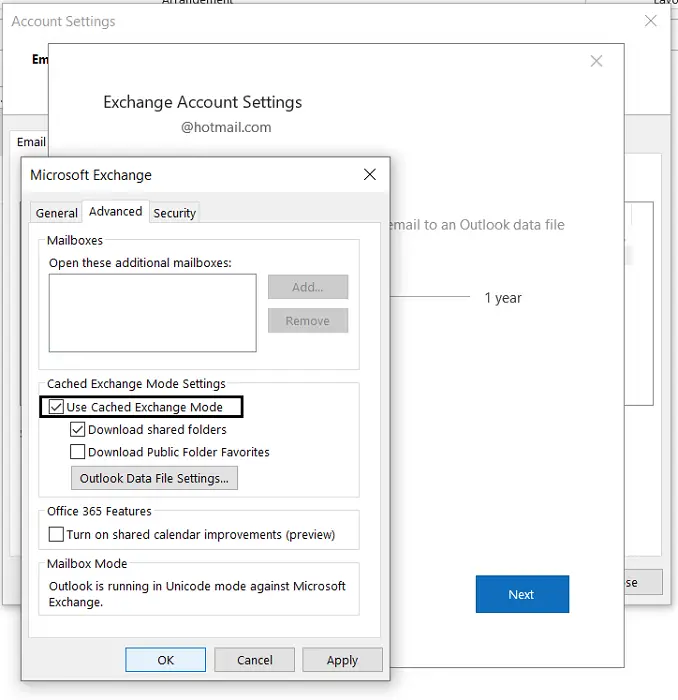Screen dimensions: 678x700
Task: Close the Account Settings window
Action: click(650, 21)
